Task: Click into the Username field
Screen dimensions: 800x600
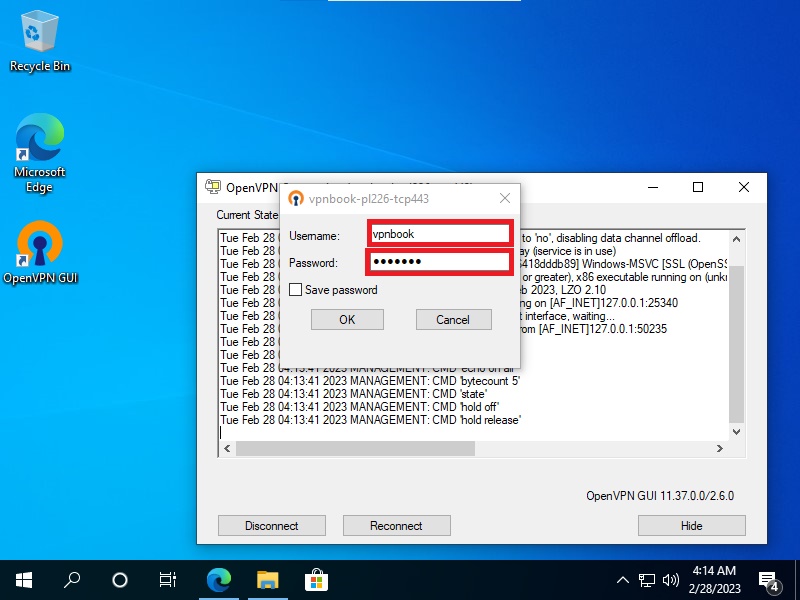Action: pyautogui.click(x=440, y=234)
